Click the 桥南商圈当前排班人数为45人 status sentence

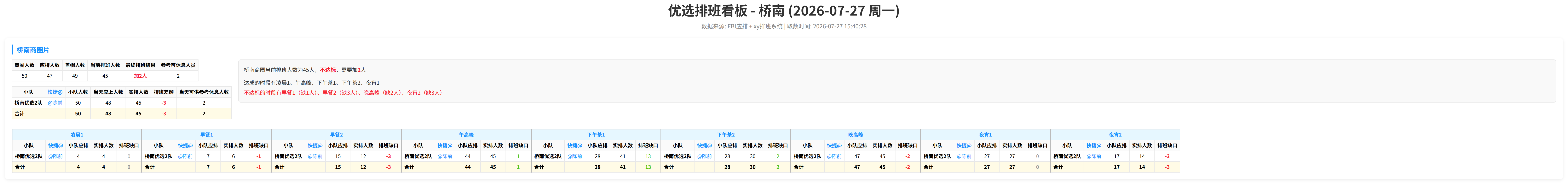point(305,70)
